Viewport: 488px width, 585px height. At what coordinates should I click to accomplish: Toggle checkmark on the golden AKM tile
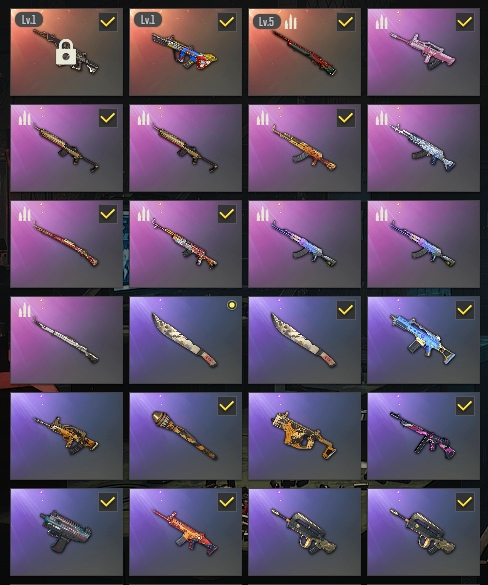pos(346,118)
